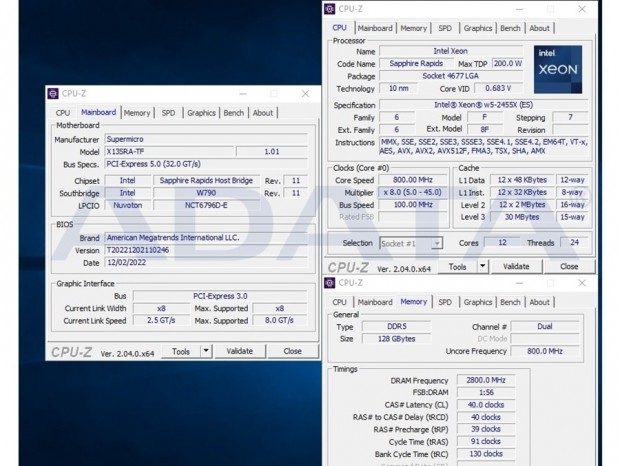Close the Mainboard CPU-Z window with X
620x466 pixels.
click(x=305, y=94)
